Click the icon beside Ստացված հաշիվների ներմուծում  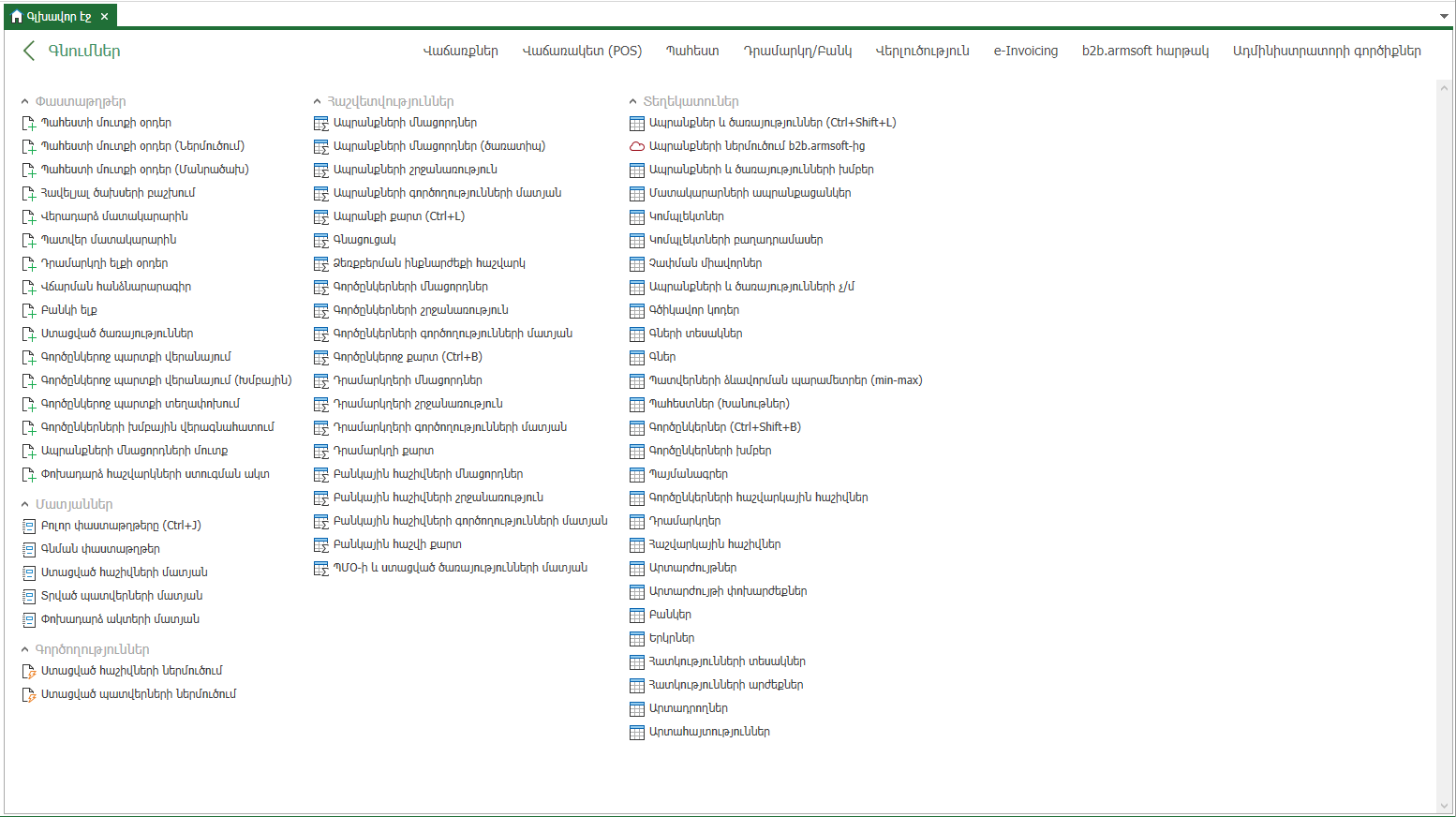tap(29, 671)
